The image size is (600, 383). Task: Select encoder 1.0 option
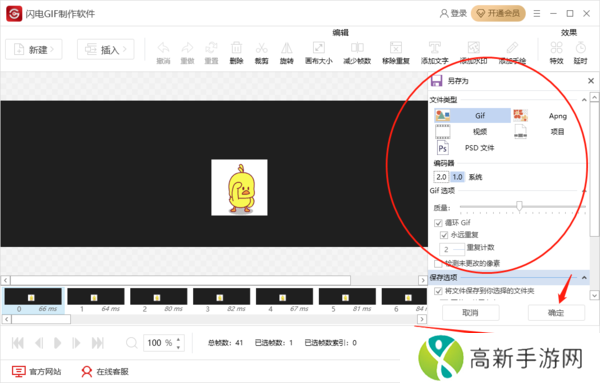tap(457, 177)
